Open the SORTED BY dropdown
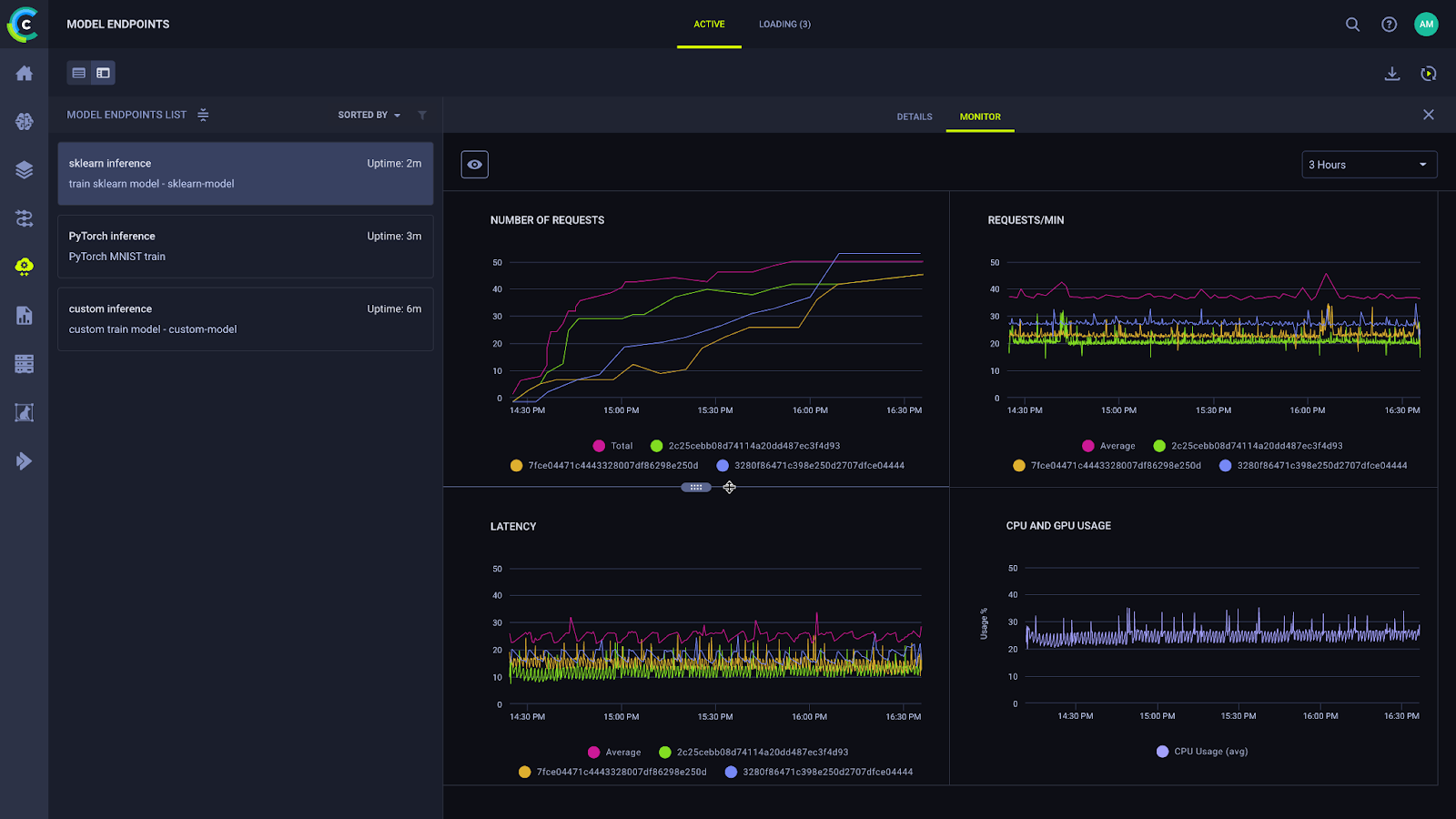1456x819 pixels. tap(368, 115)
